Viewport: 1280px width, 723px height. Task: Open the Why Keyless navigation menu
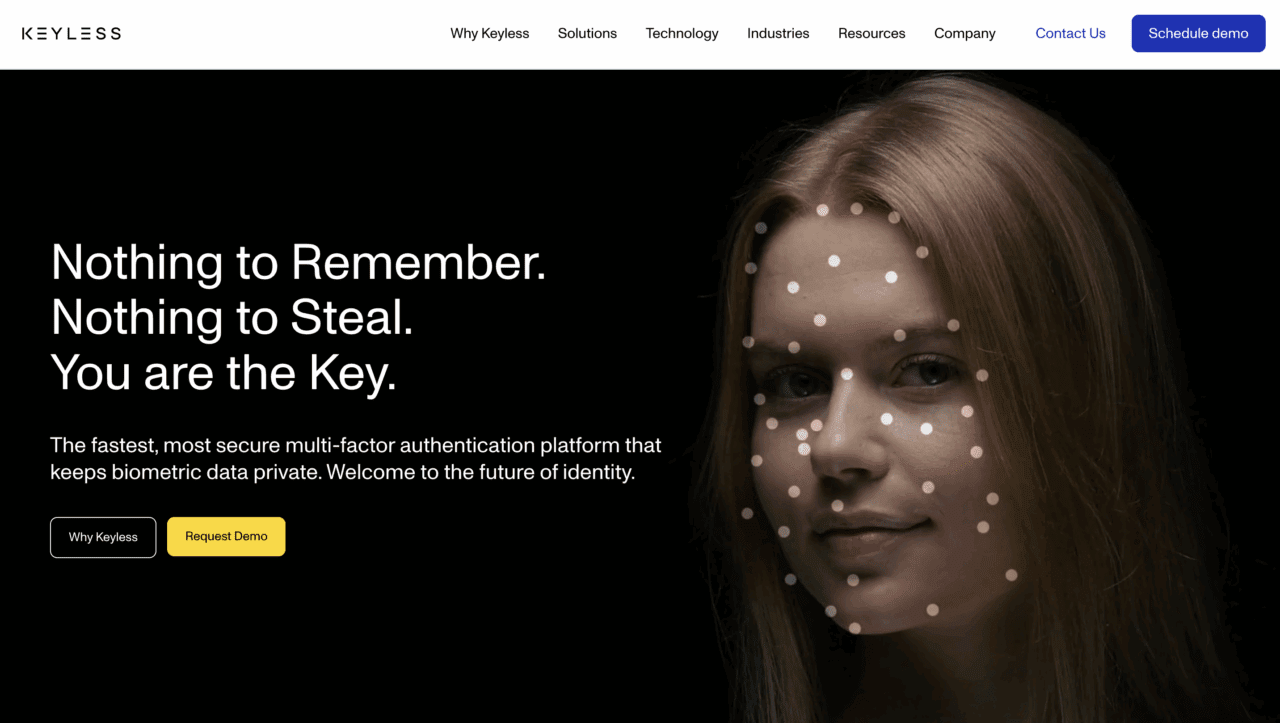point(489,33)
